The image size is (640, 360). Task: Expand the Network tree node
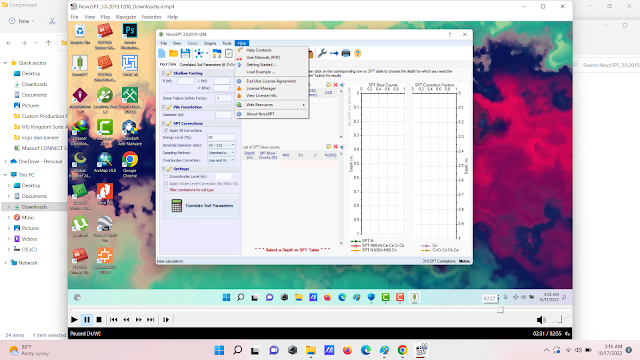tap(5, 263)
